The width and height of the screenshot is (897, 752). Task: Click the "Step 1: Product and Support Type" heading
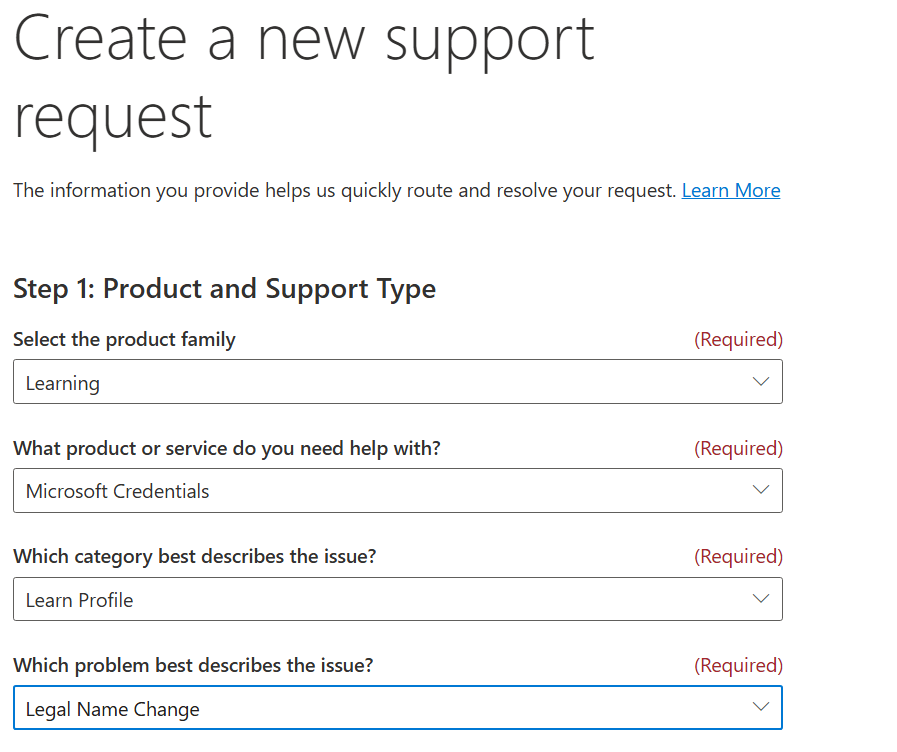click(224, 289)
